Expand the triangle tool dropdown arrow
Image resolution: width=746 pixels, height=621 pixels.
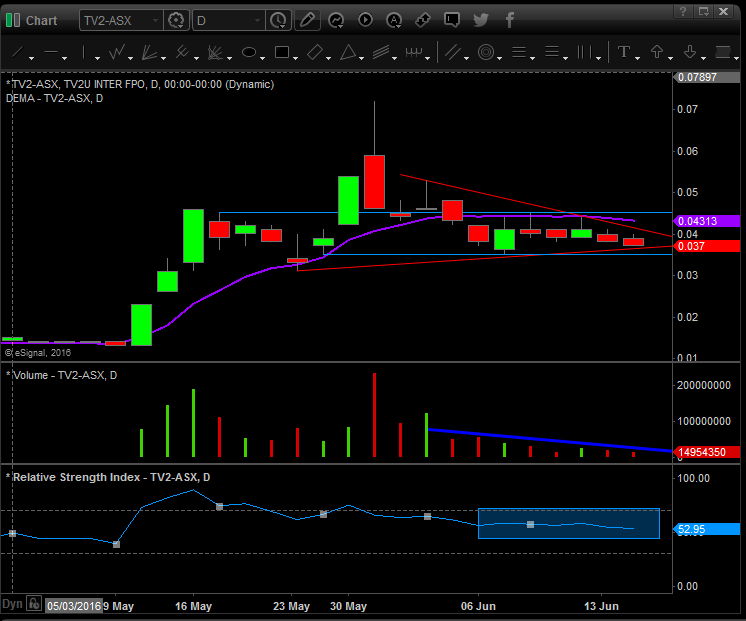(x=362, y=59)
